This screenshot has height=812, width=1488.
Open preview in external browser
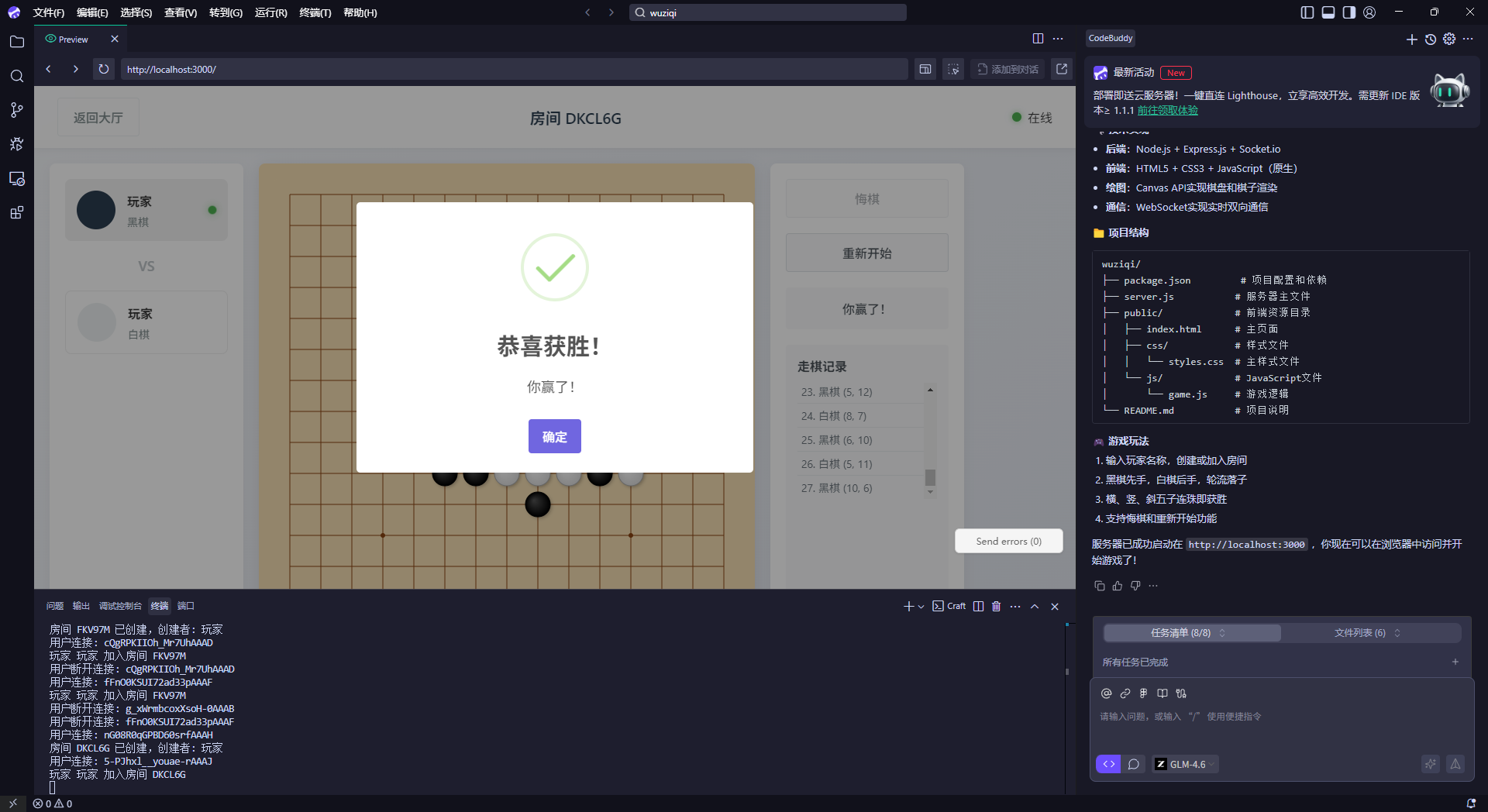point(1062,69)
